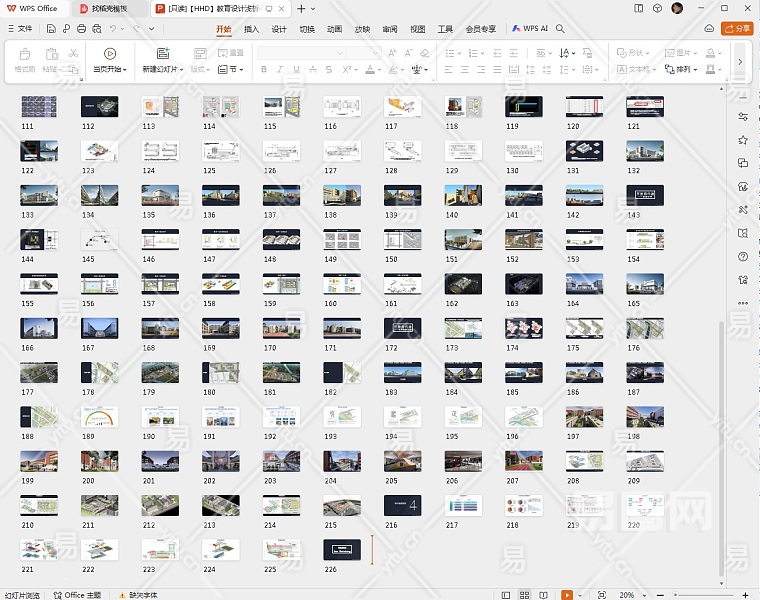Image resolution: width=760 pixels, height=600 pixels.
Task: Click the print icon in quick access toolbar
Action: coord(80,29)
